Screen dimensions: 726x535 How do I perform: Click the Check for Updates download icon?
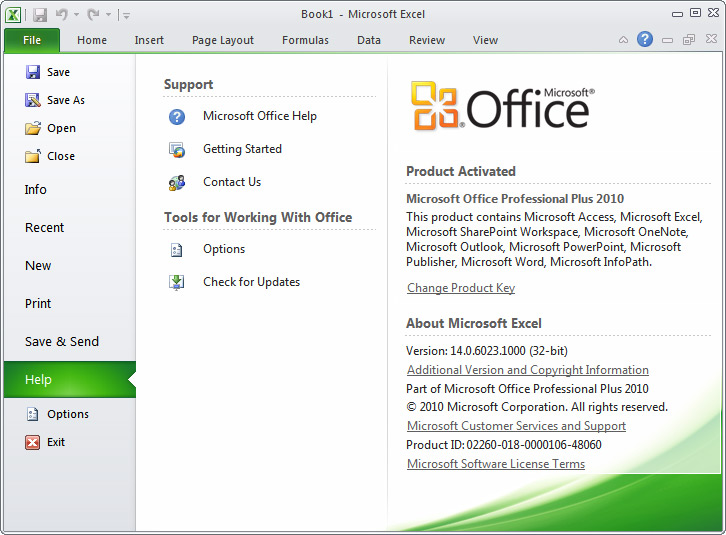coord(176,282)
